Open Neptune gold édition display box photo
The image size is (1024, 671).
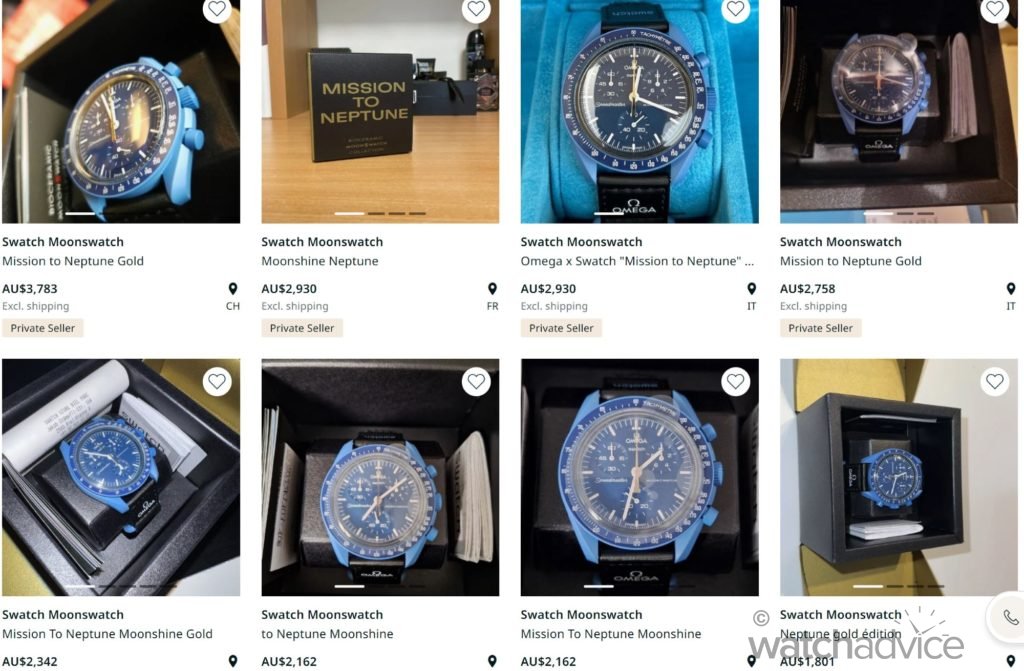(899, 477)
